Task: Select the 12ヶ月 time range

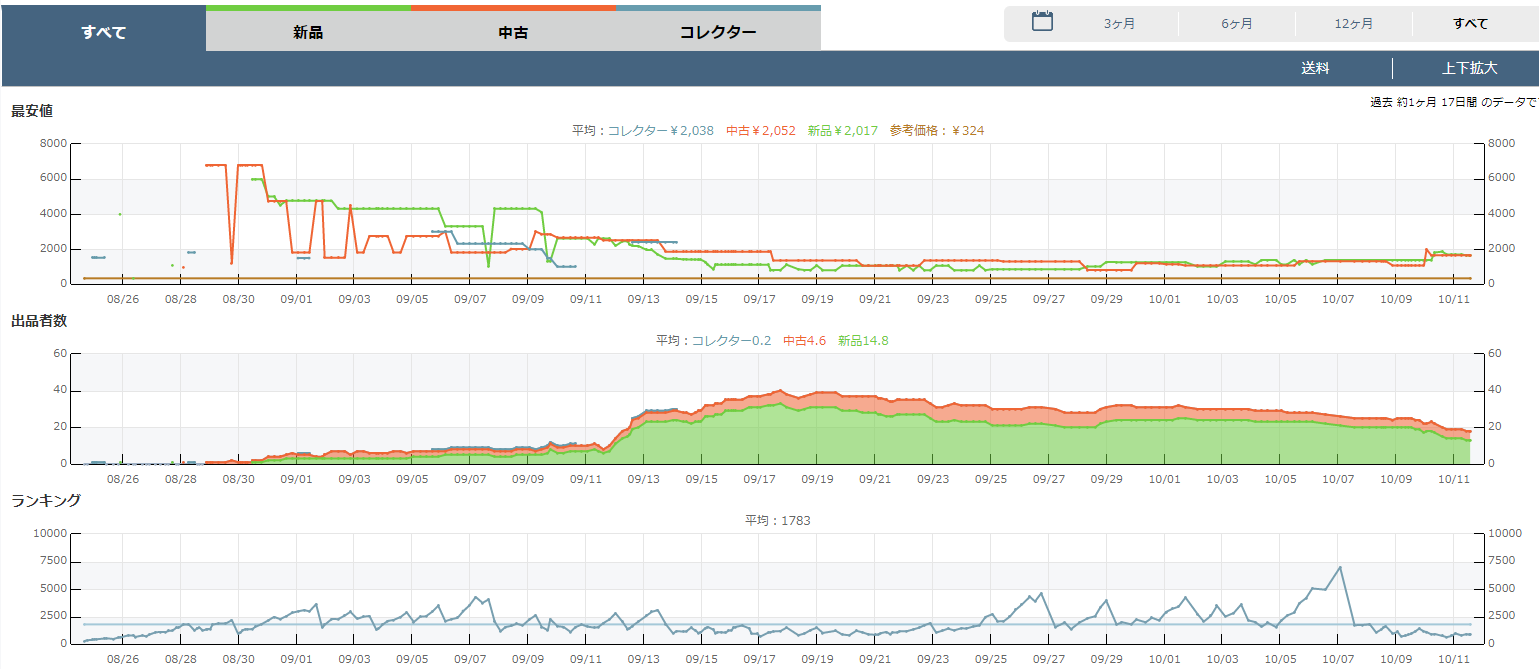Action: point(1353,24)
